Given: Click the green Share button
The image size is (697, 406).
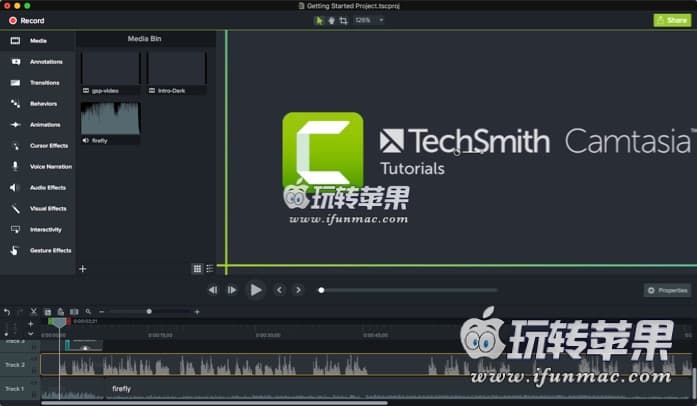Looking at the screenshot, I should (x=672, y=20).
